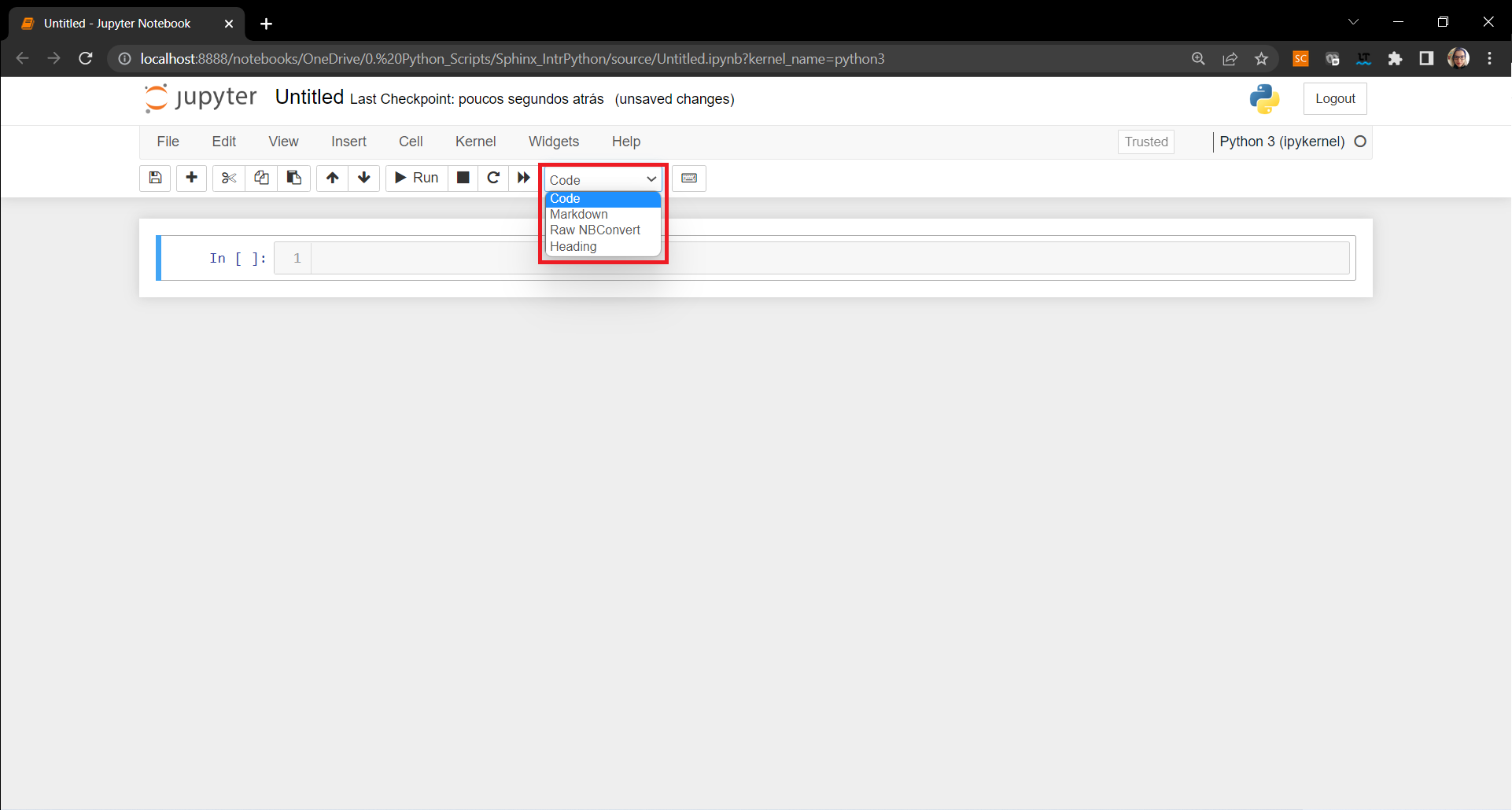The height and width of the screenshot is (810, 1512).
Task: Cut selected cells with the scissors icon
Action: [x=229, y=178]
